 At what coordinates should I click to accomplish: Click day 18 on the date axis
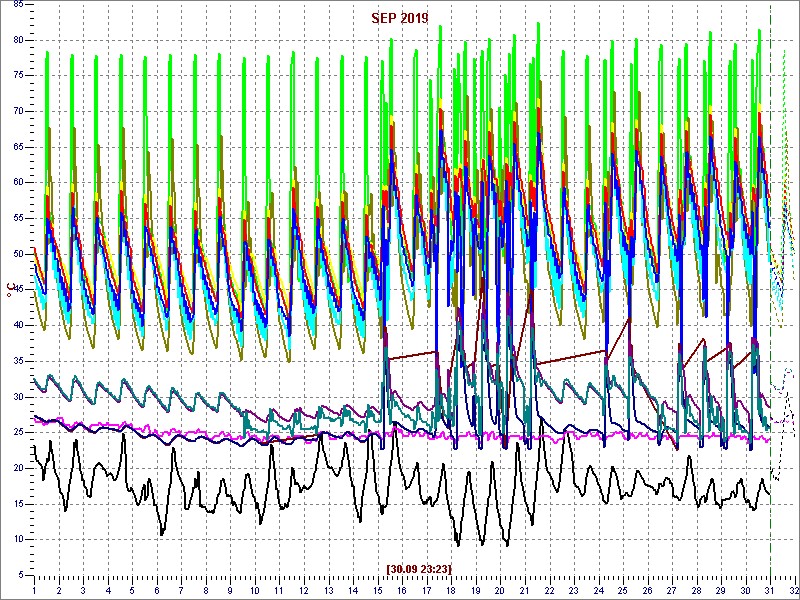451,591
